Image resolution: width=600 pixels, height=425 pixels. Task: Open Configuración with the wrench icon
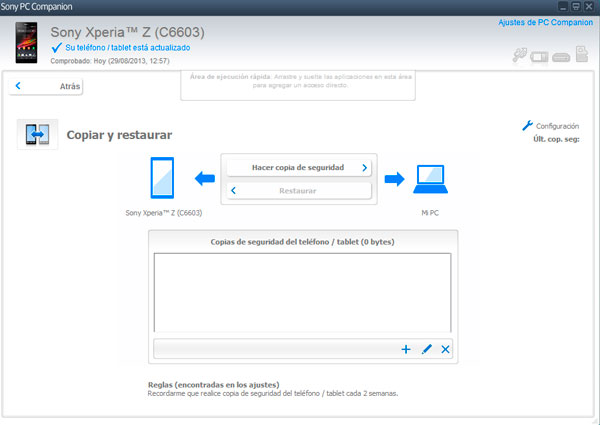tap(527, 125)
